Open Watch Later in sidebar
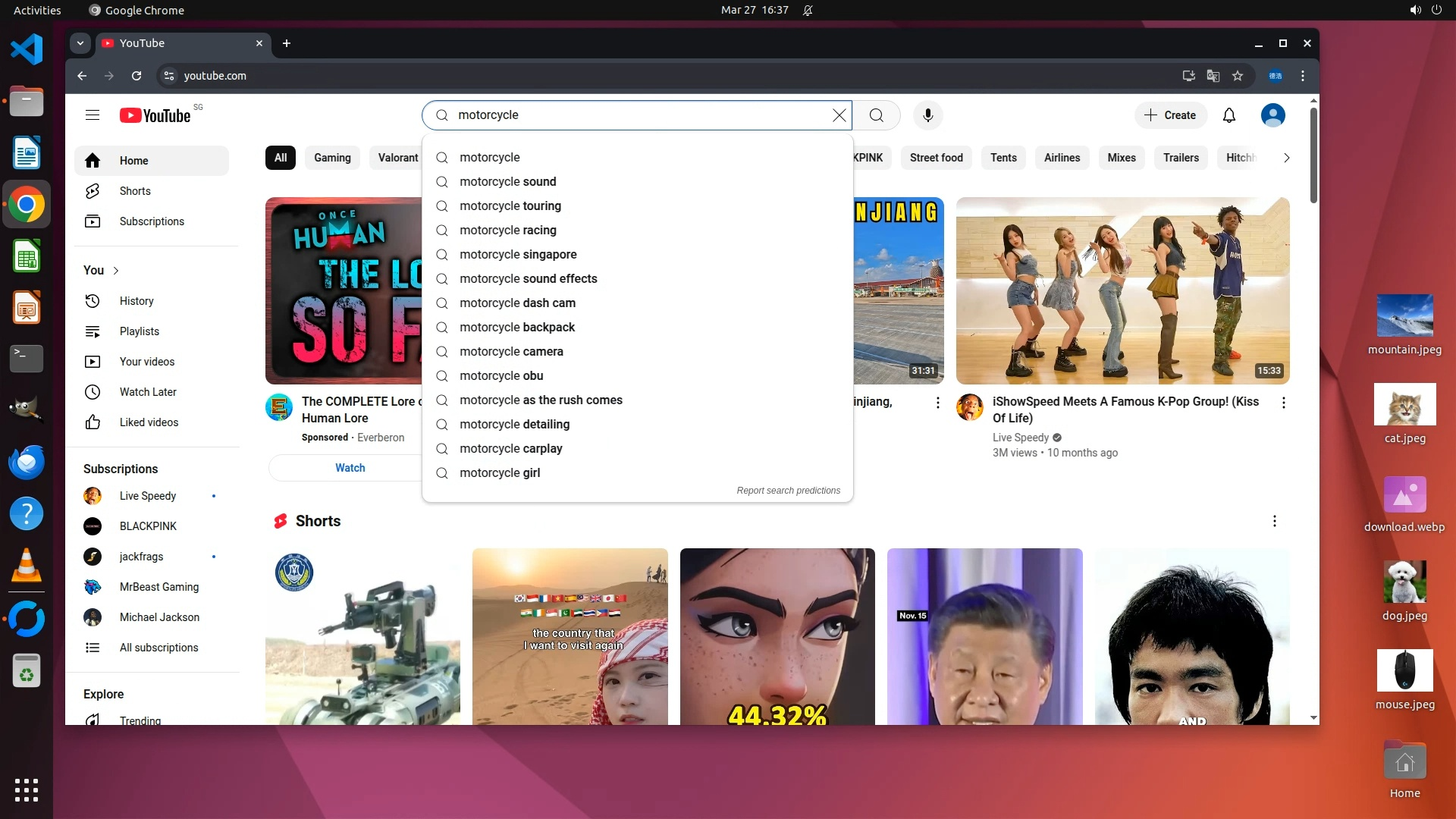1456x819 pixels. 148,392
